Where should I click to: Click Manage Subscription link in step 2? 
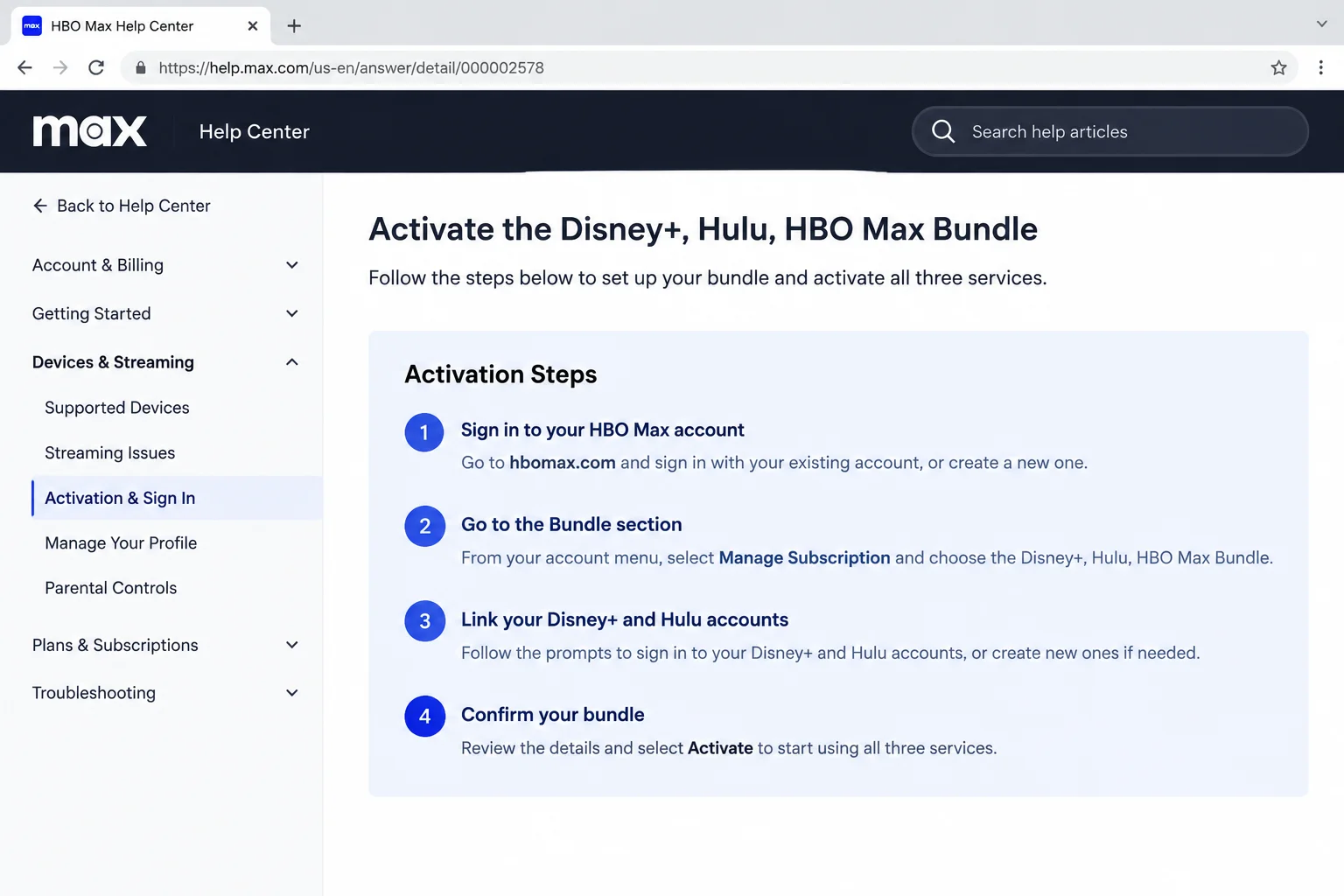coord(804,557)
